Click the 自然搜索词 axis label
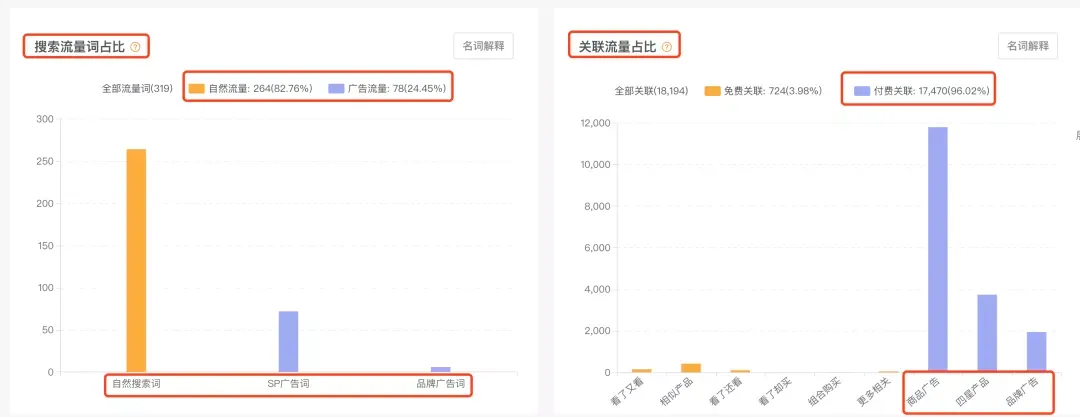 (x=136, y=384)
